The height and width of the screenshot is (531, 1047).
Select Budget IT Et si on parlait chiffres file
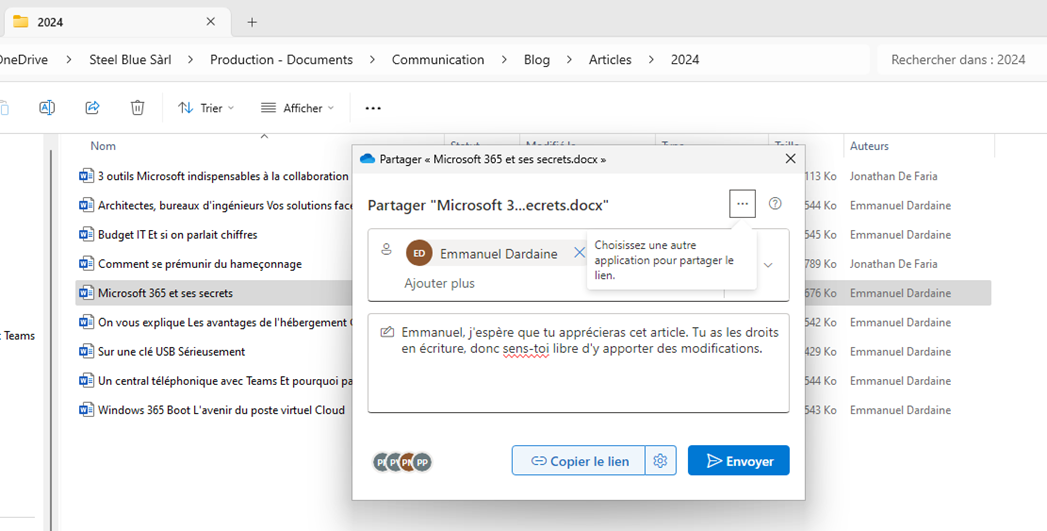click(178, 234)
